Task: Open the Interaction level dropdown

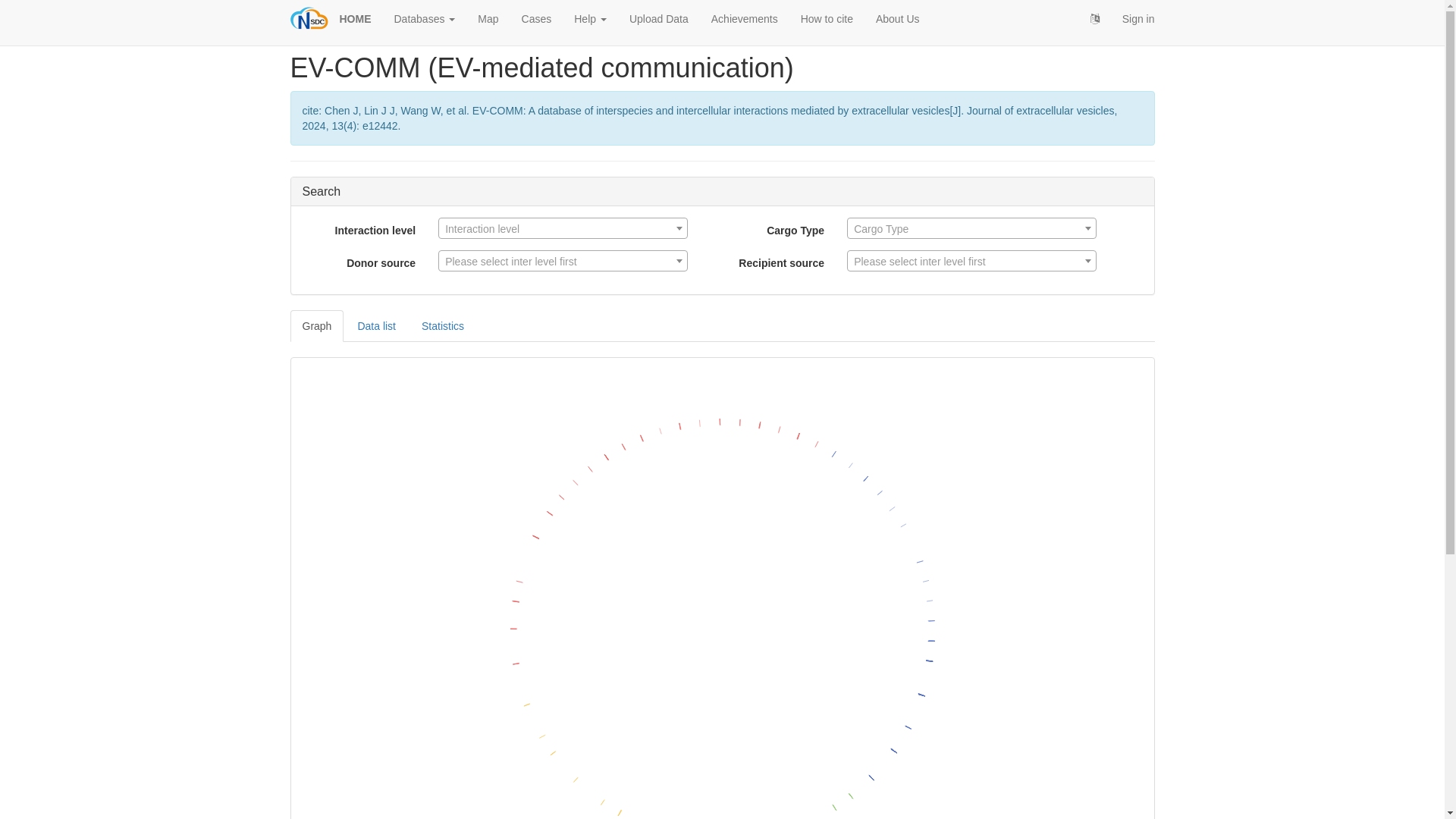Action: 563,228
